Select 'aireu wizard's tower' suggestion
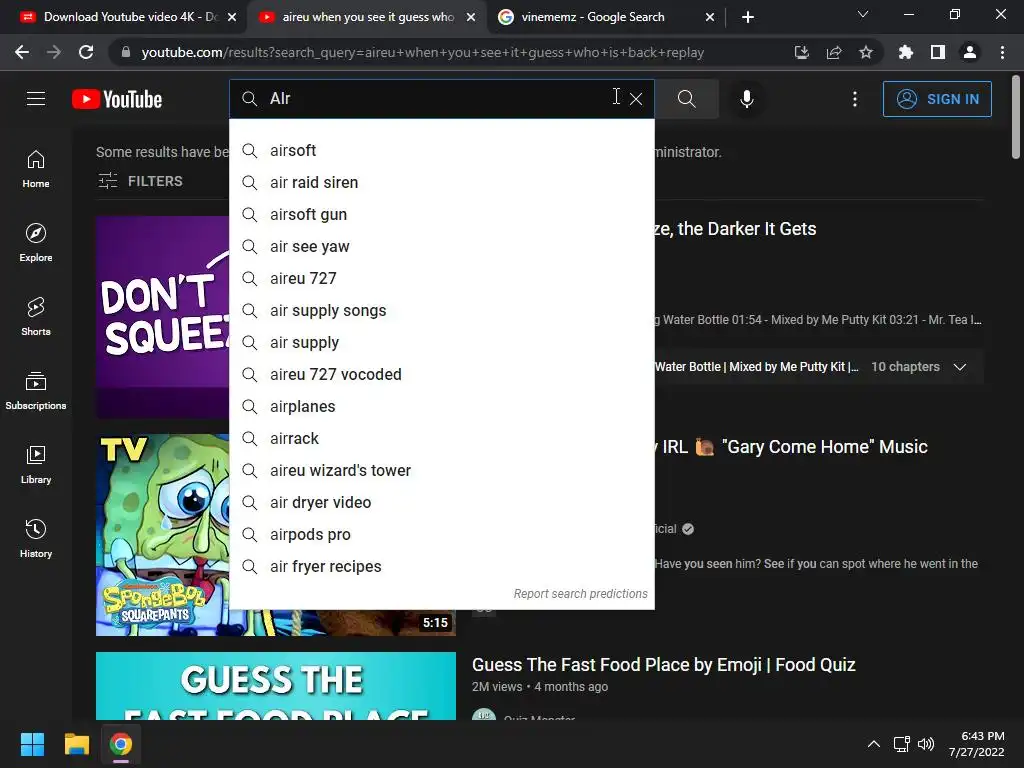The image size is (1024, 768). coord(442,471)
